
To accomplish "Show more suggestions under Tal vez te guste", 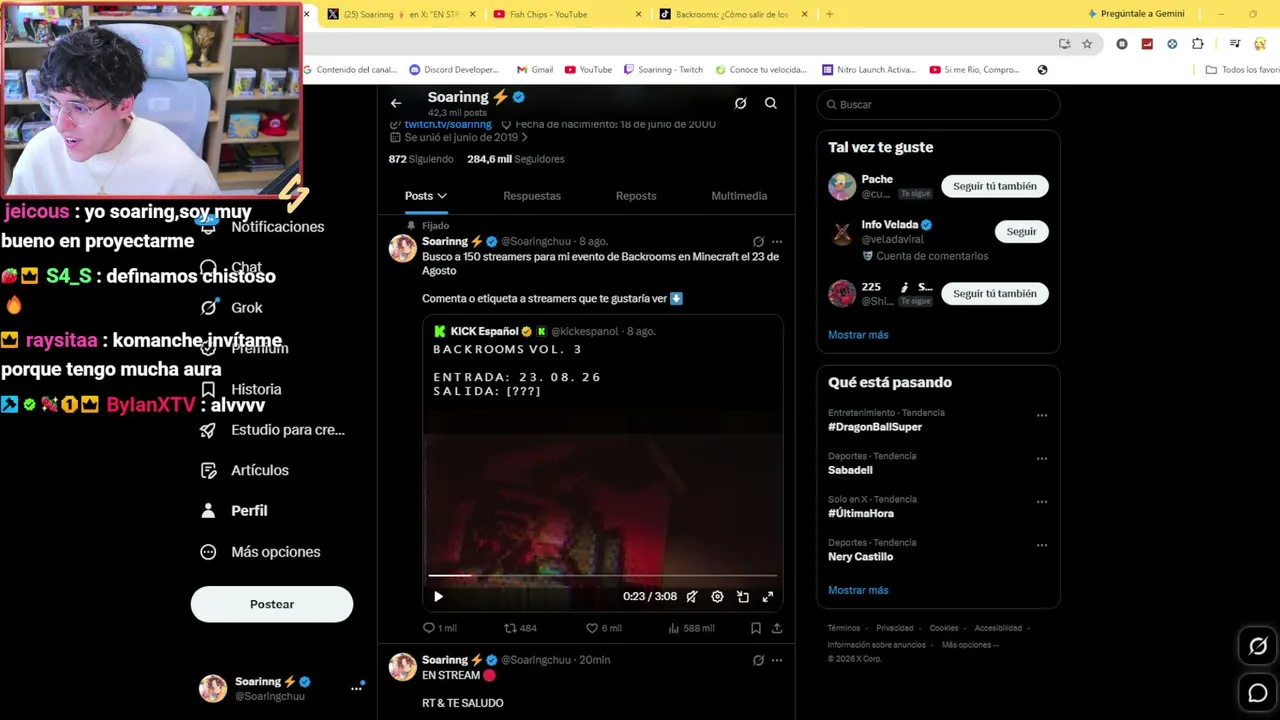I will coord(858,335).
